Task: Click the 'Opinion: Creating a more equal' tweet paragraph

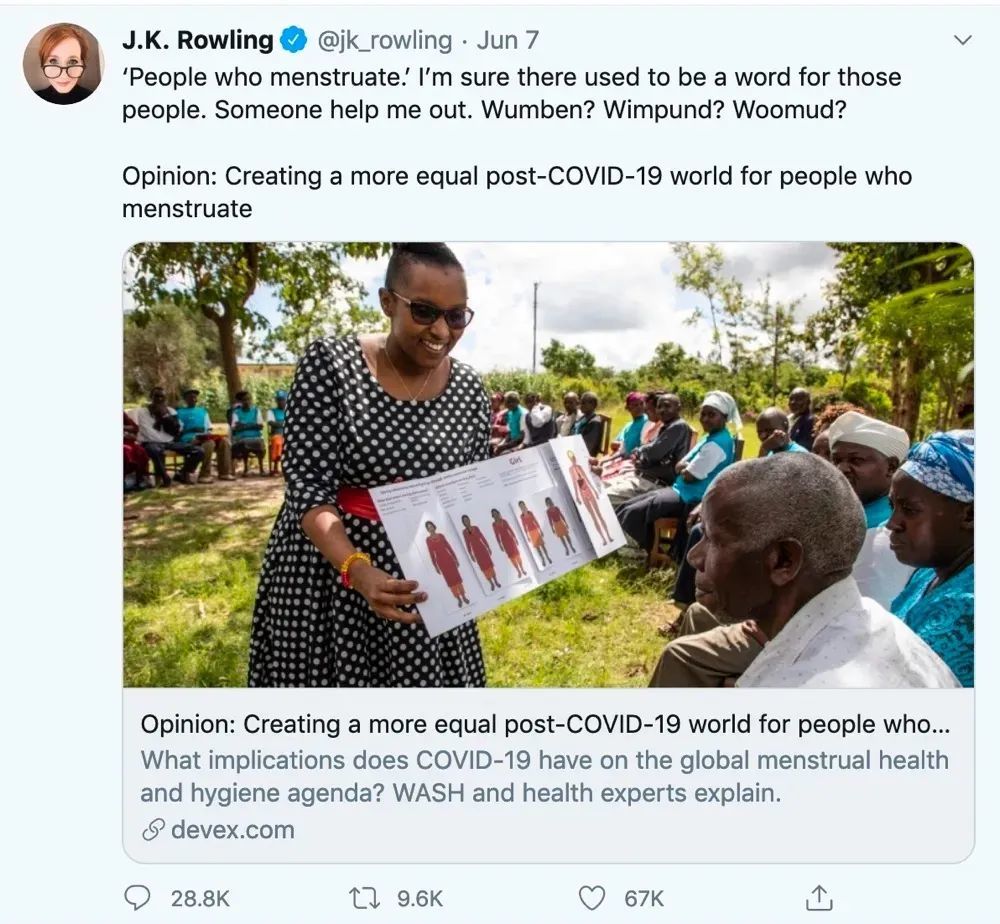Action: [x=517, y=193]
